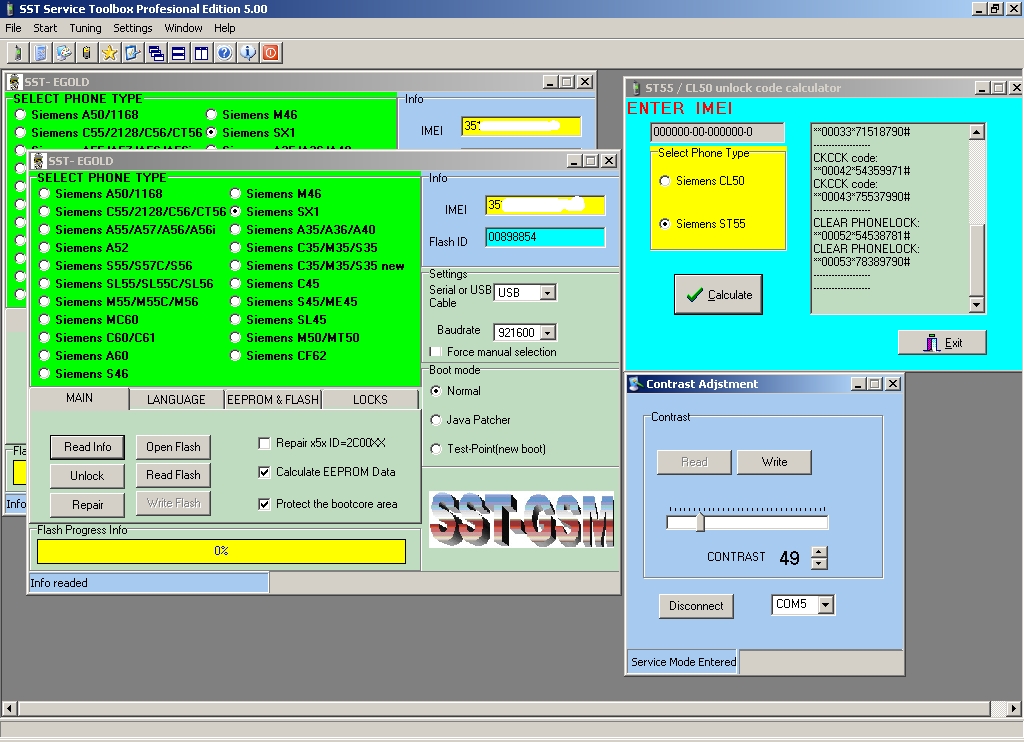Switch to the MAIN tab
Image resolution: width=1024 pixels, height=742 pixels.
79,398
